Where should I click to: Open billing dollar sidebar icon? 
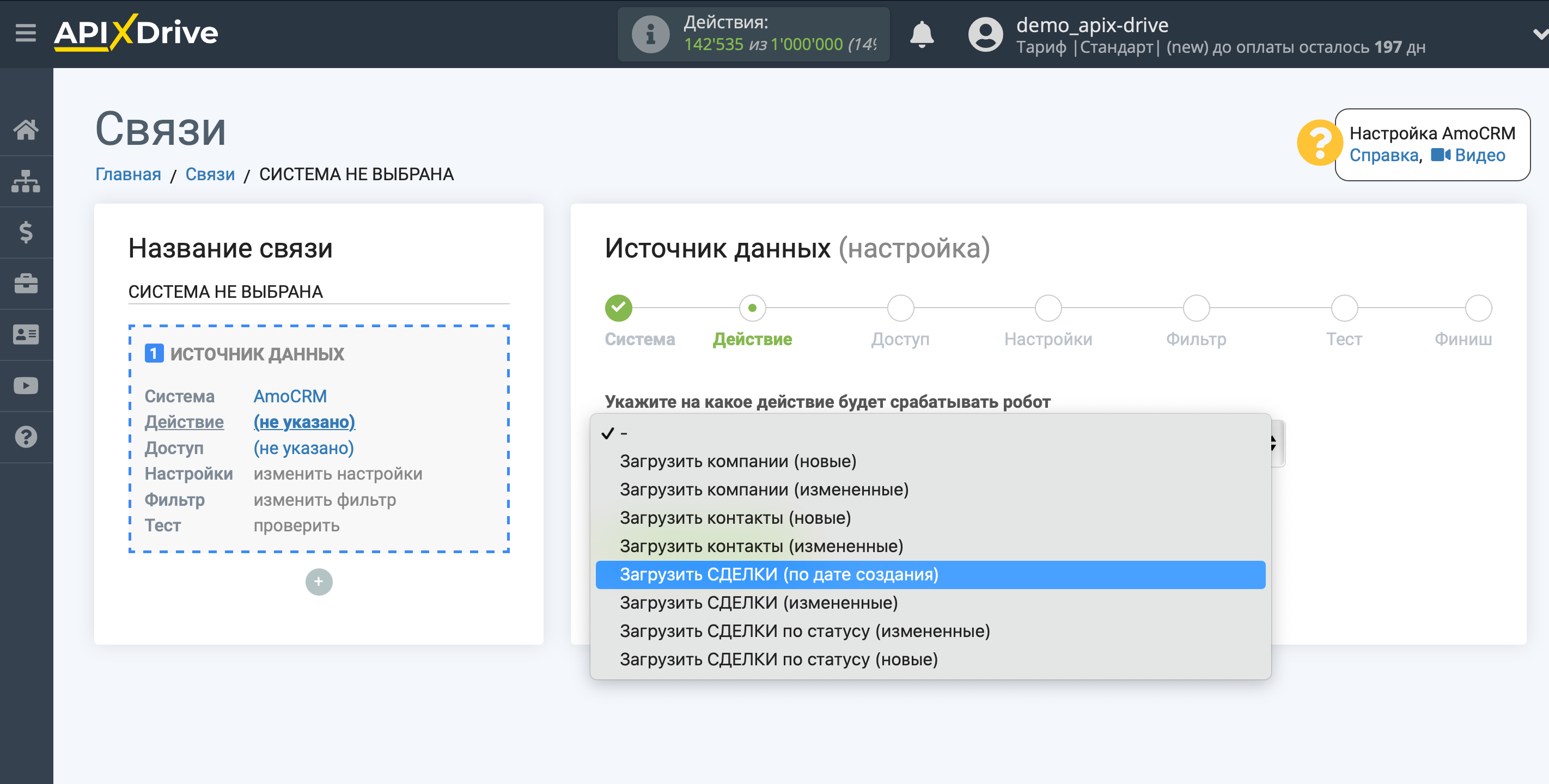click(x=26, y=232)
